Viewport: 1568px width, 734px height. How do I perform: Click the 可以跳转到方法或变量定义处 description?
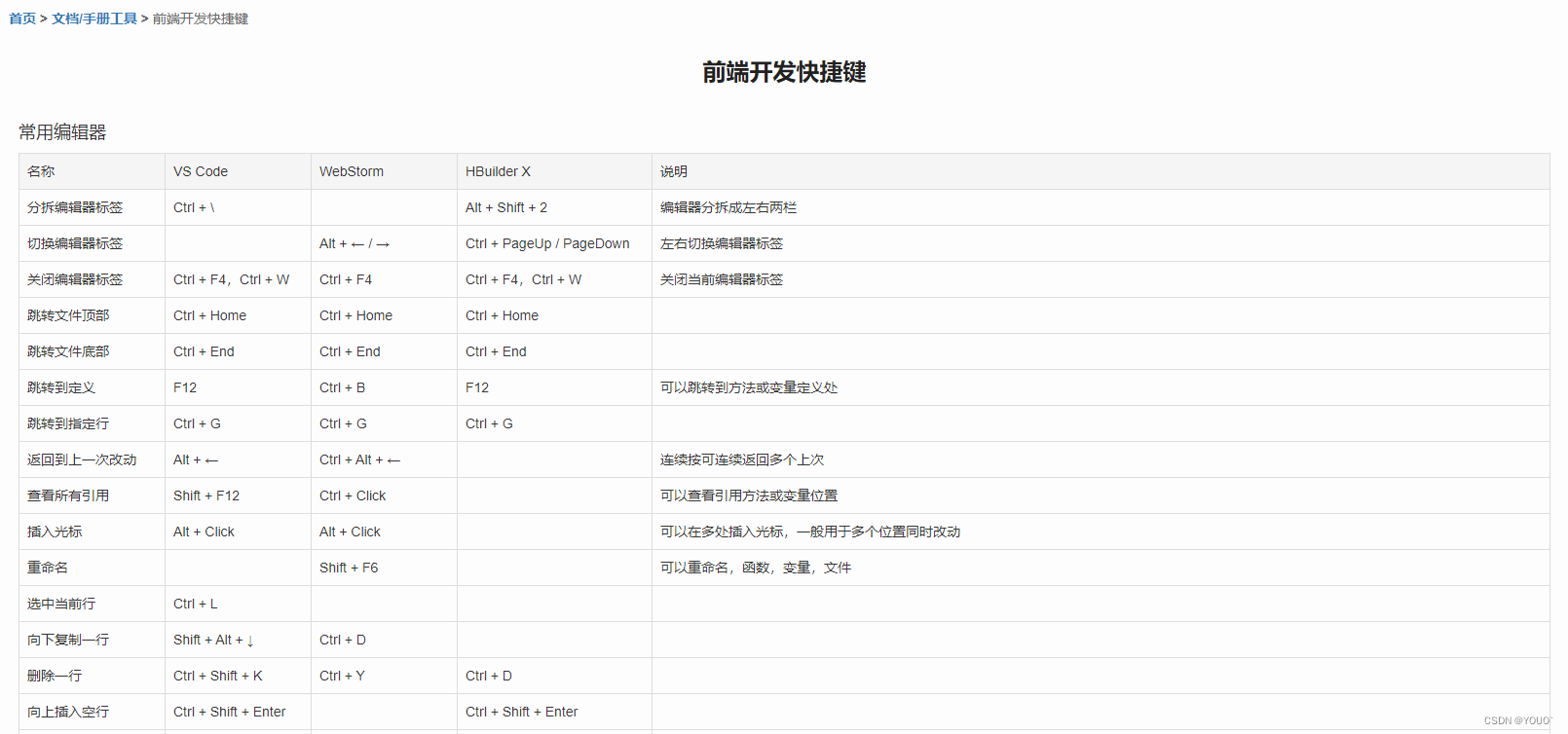click(x=749, y=387)
